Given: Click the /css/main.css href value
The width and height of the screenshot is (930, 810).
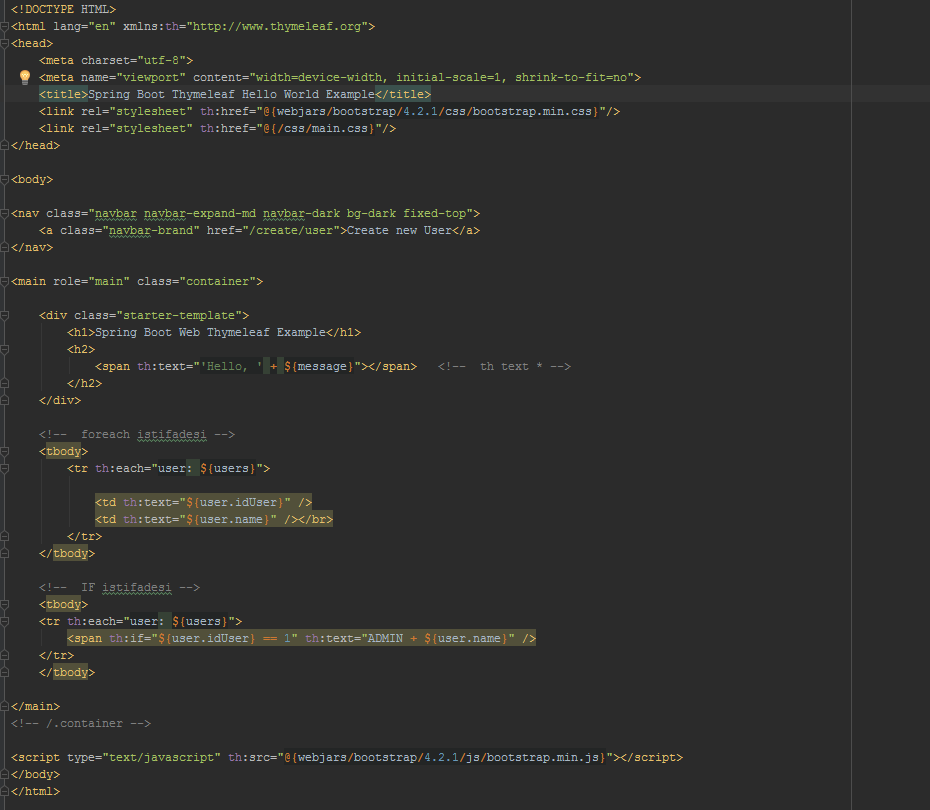Looking at the screenshot, I should click(x=319, y=129).
